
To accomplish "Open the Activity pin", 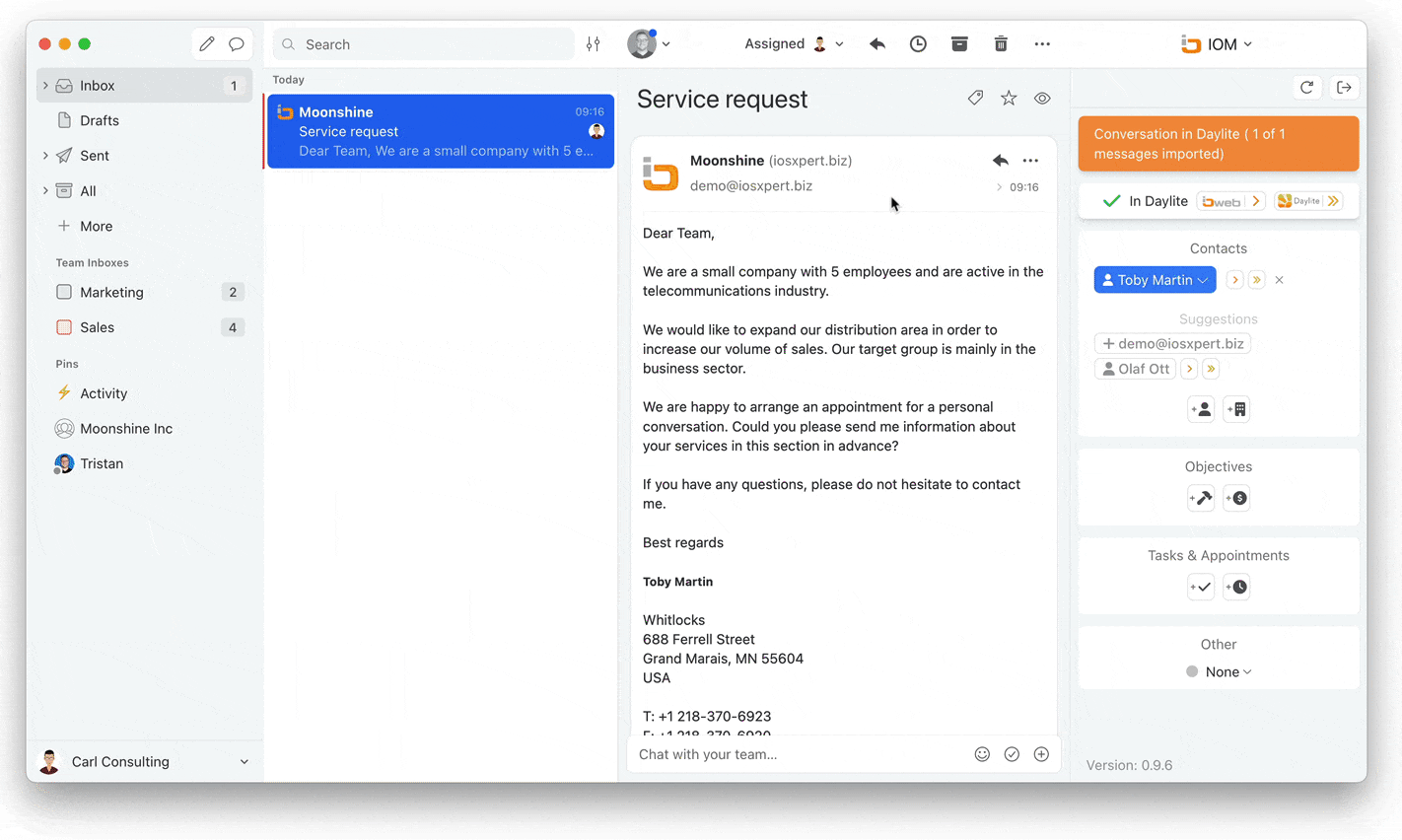I will point(144,393).
